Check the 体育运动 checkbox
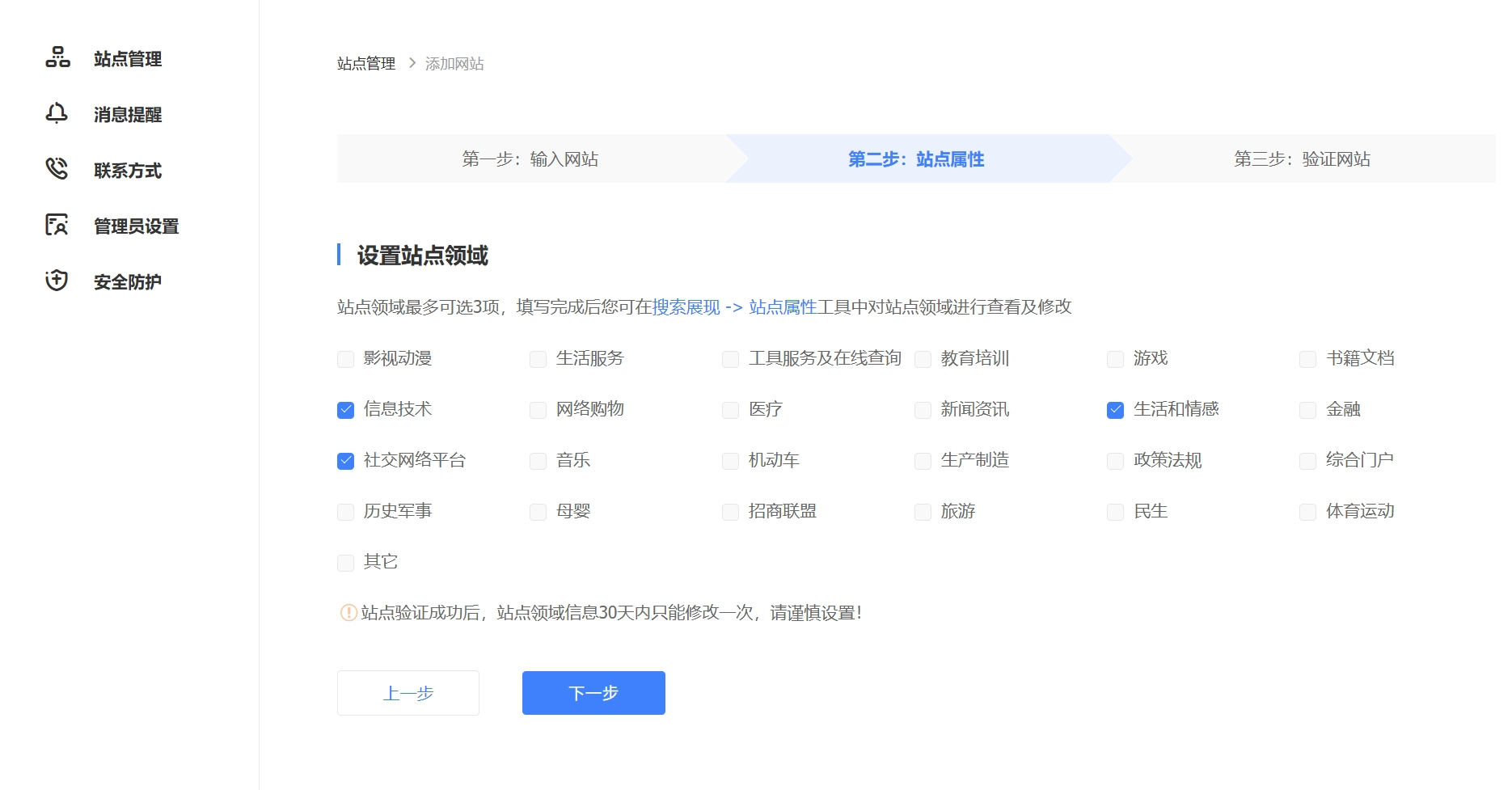The height and width of the screenshot is (790, 1512). pos(1307,512)
